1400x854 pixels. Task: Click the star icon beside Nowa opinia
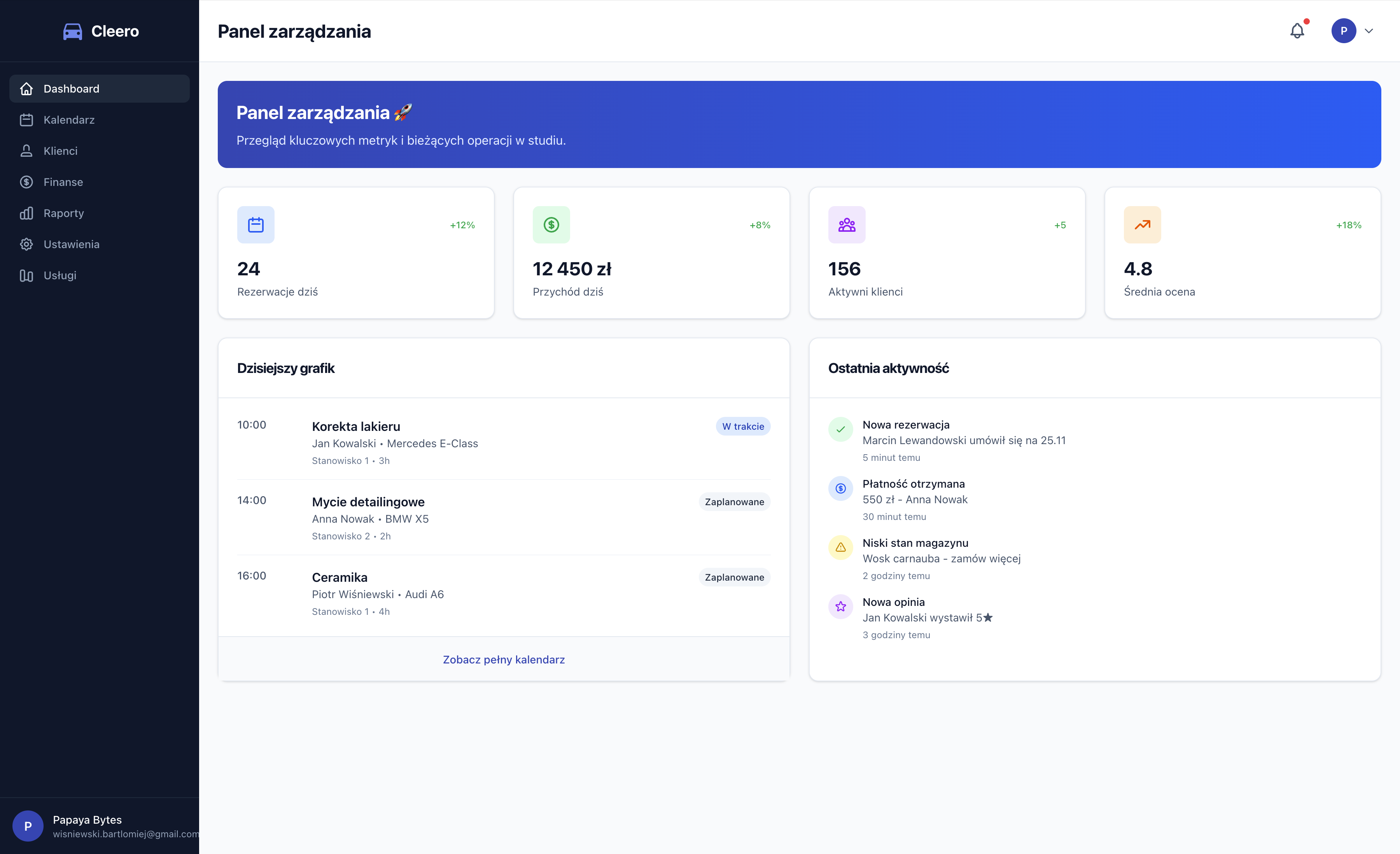pos(840,607)
